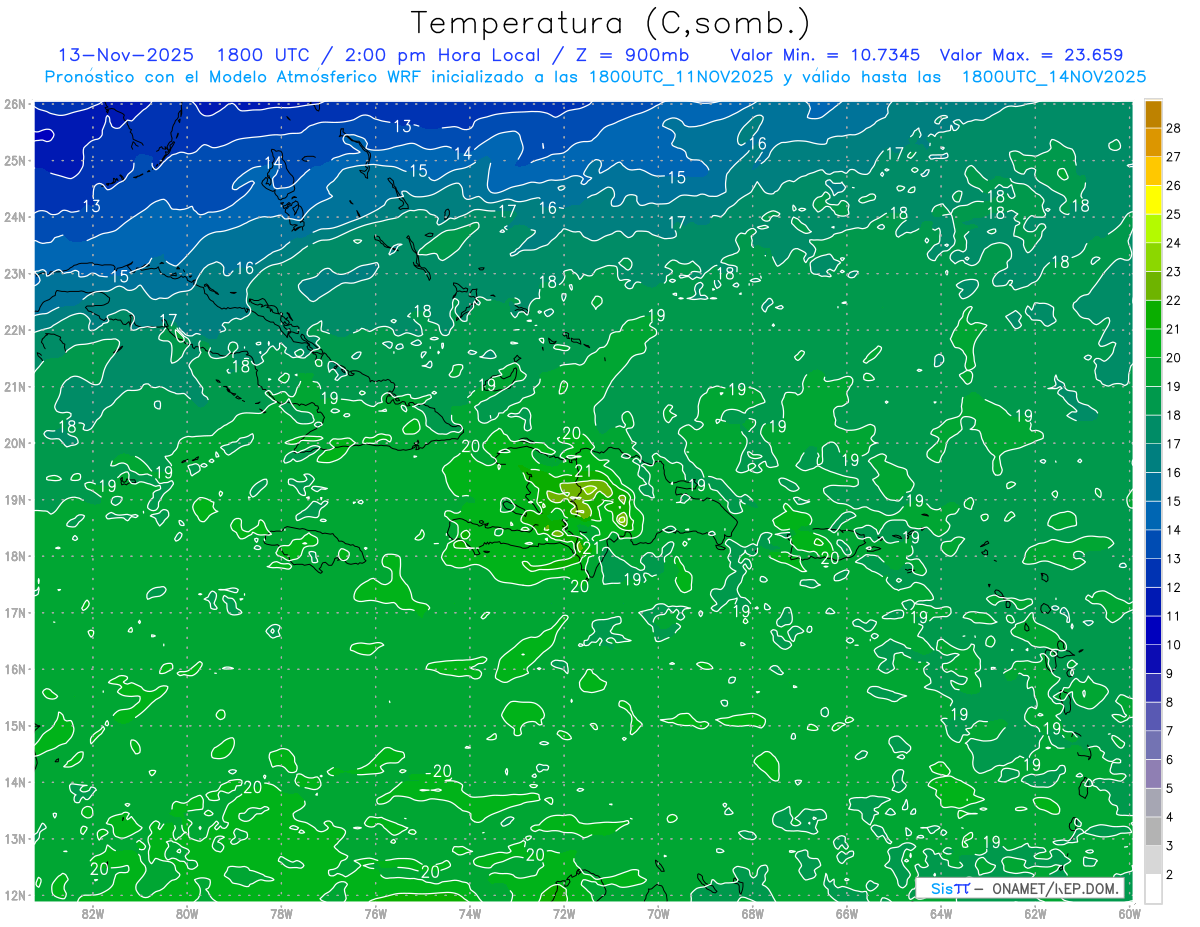Click the yellow swatch above '25' on the color scale
This screenshot has width=1200, height=927.
tap(1153, 200)
